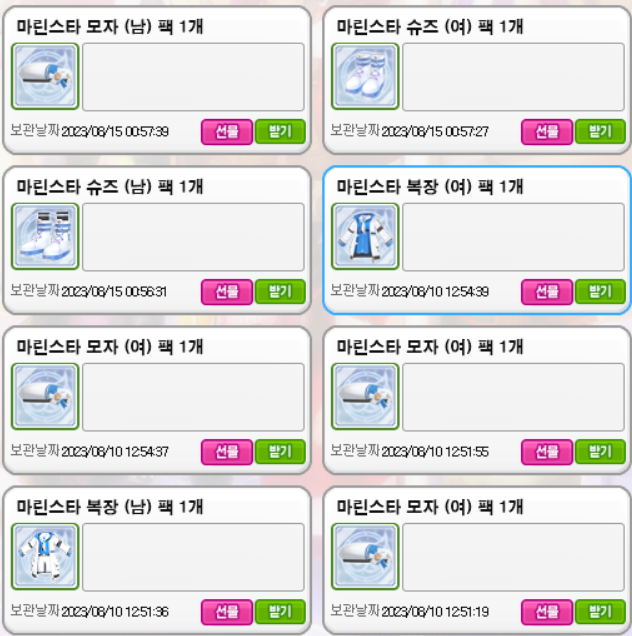Click 선물 on the item stored at 12:51:55
This screenshot has width=632, height=636.
(547, 451)
